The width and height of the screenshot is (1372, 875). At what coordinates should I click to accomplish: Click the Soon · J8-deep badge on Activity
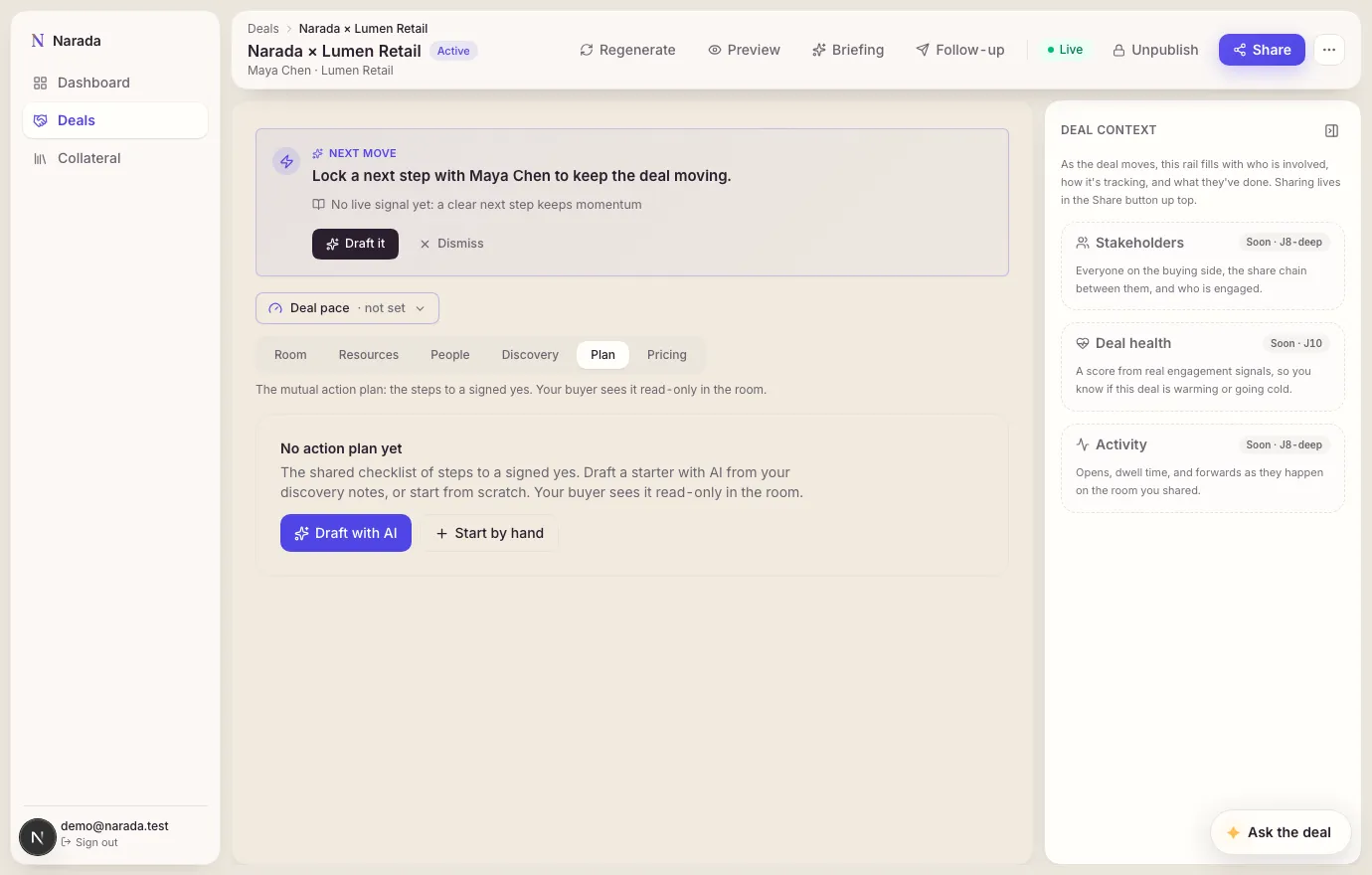point(1285,444)
